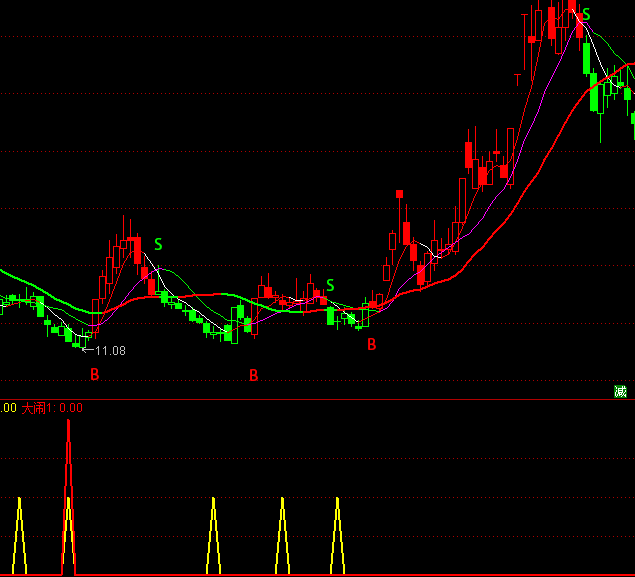Click the first green S sell marker
The width and height of the screenshot is (635, 577).
(158, 244)
